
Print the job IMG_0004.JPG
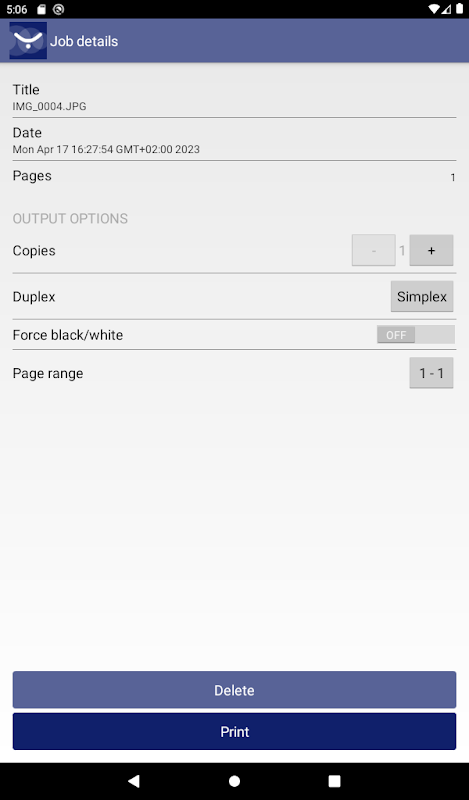pos(234,732)
